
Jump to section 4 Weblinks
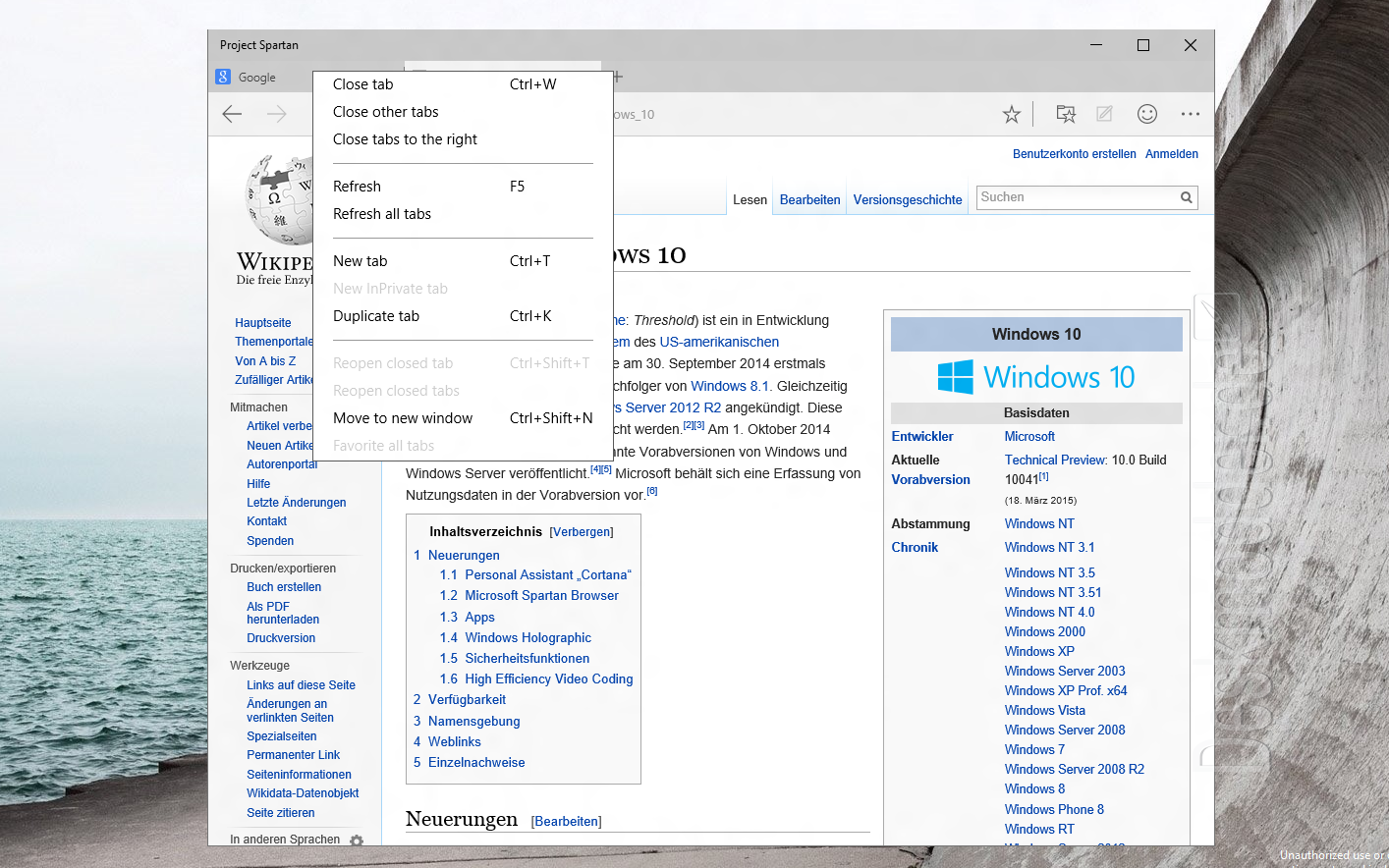(447, 741)
